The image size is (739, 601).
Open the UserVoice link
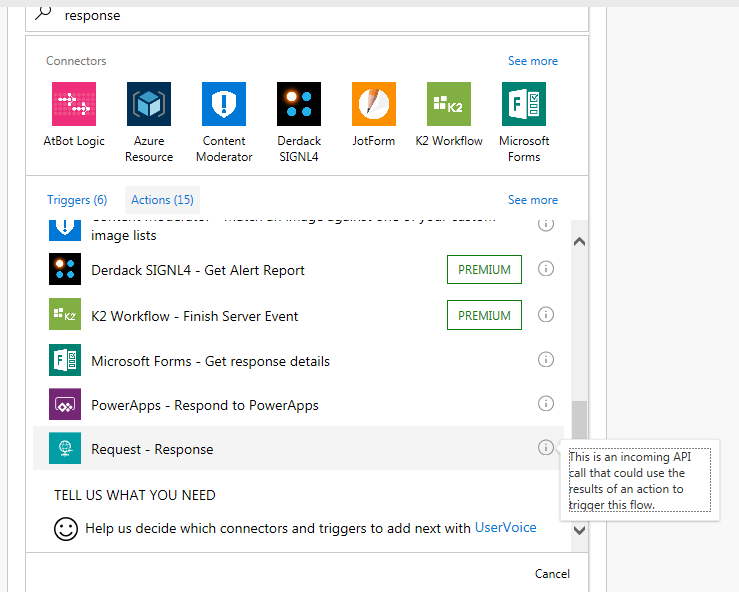tap(506, 527)
